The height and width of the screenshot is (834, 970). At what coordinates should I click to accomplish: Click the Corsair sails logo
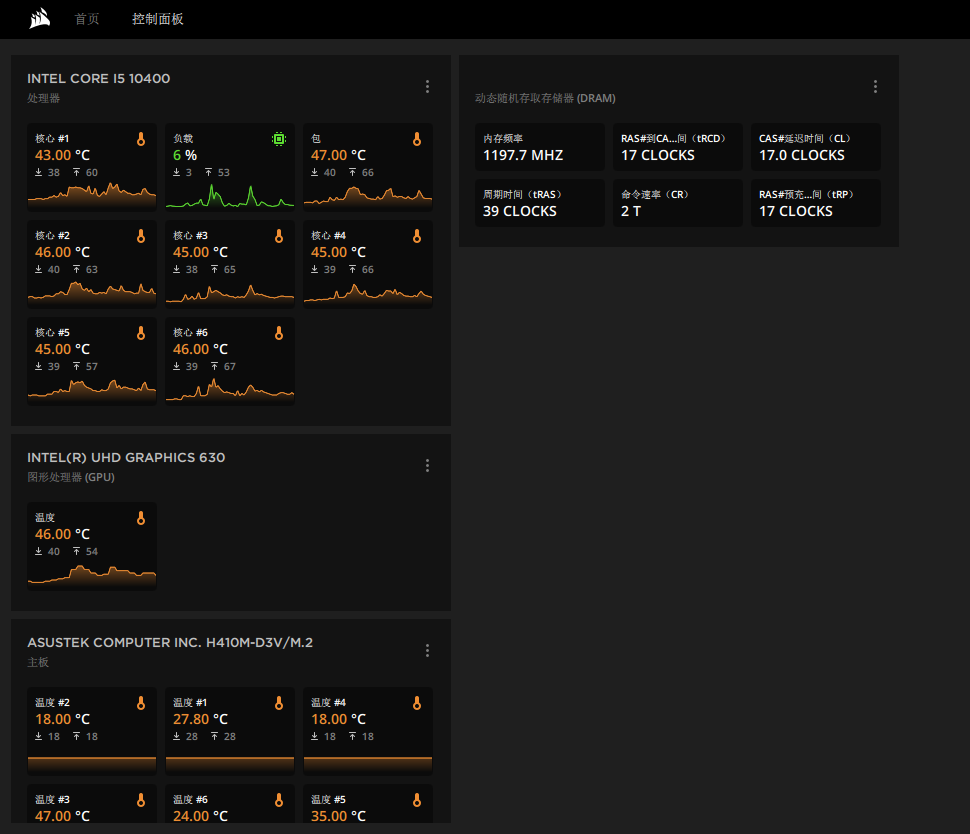point(40,19)
